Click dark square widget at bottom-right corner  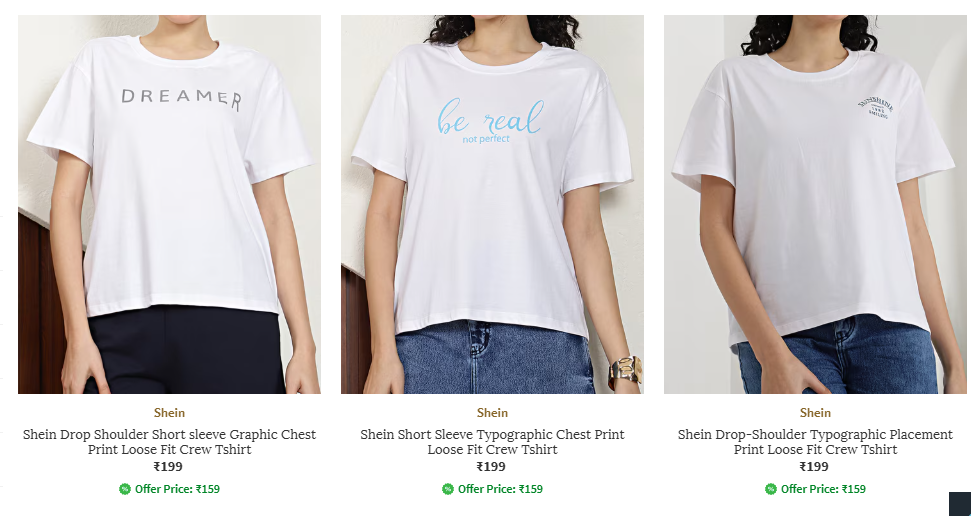960,504
